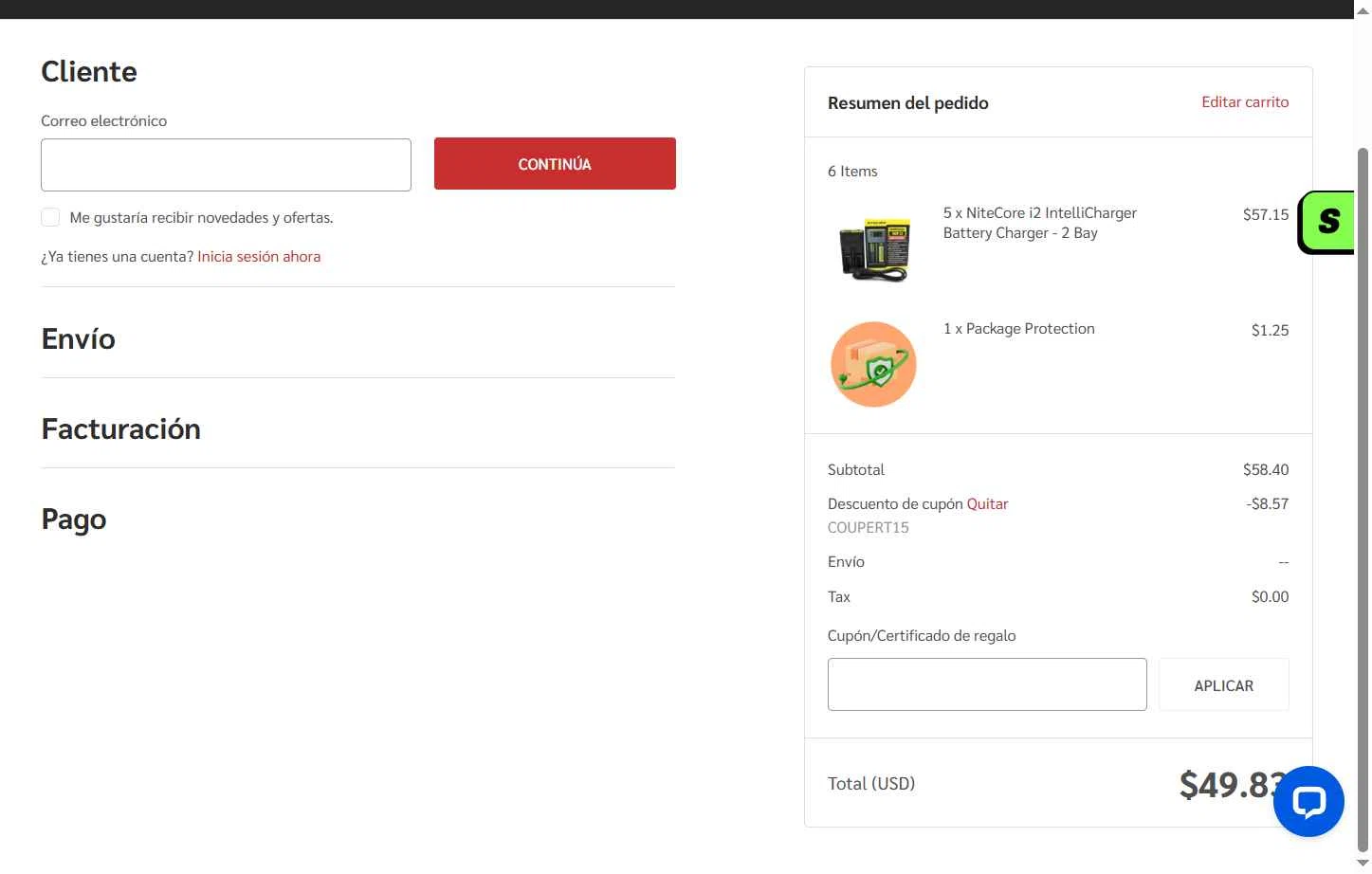
Task: Follow the Inicia sesión ahora link
Action: pyautogui.click(x=259, y=257)
